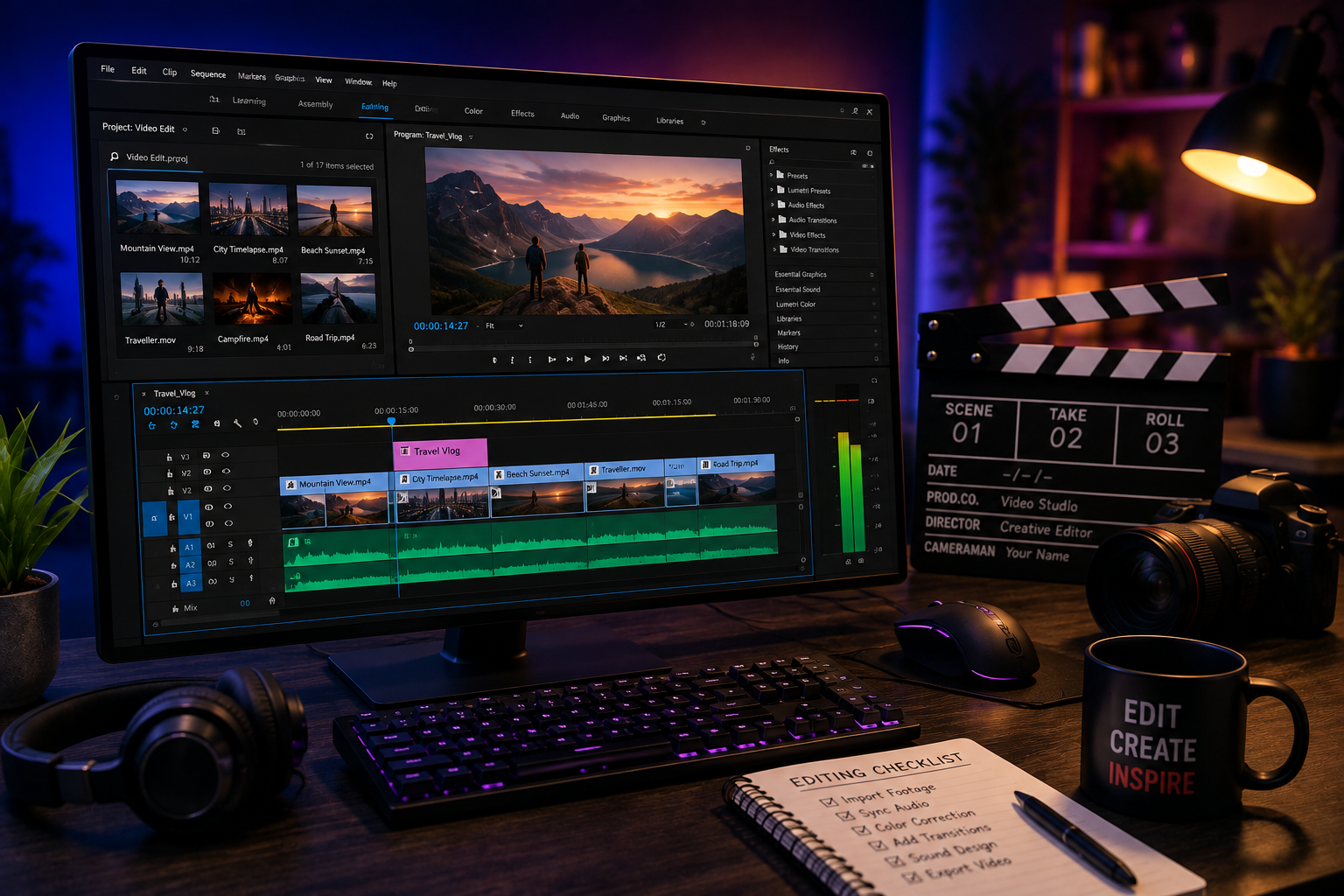Toggle the A3 track target button
This screenshot has height=896, width=1344.
(x=191, y=583)
